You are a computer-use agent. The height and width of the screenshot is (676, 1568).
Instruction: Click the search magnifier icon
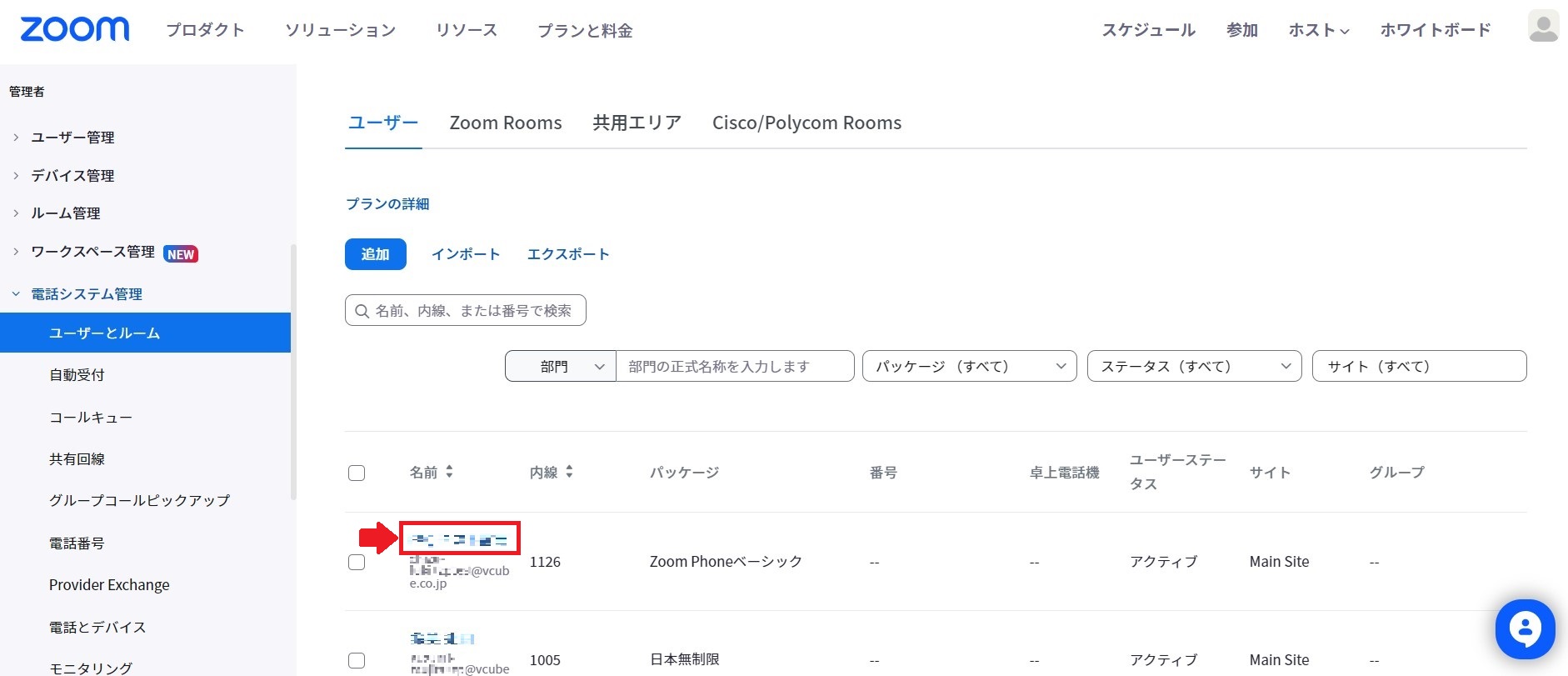pyautogui.click(x=362, y=311)
